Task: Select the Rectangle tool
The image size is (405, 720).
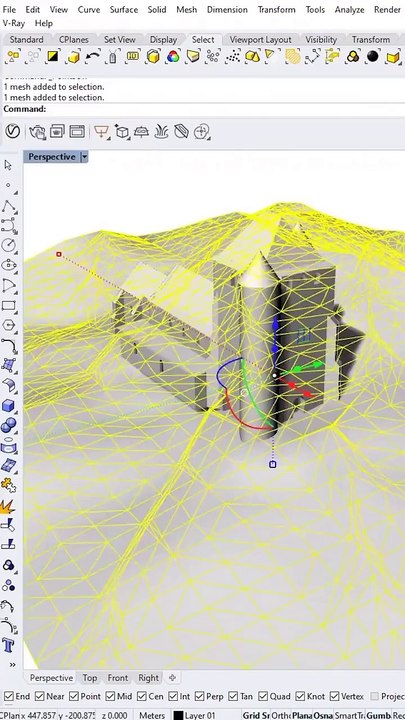Action: 9,305
